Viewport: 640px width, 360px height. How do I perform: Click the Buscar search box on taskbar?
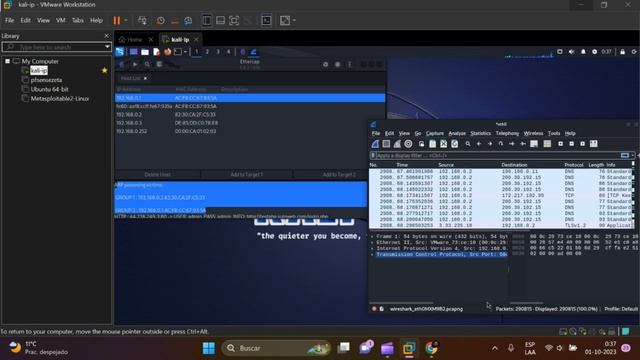(x=276, y=348)
